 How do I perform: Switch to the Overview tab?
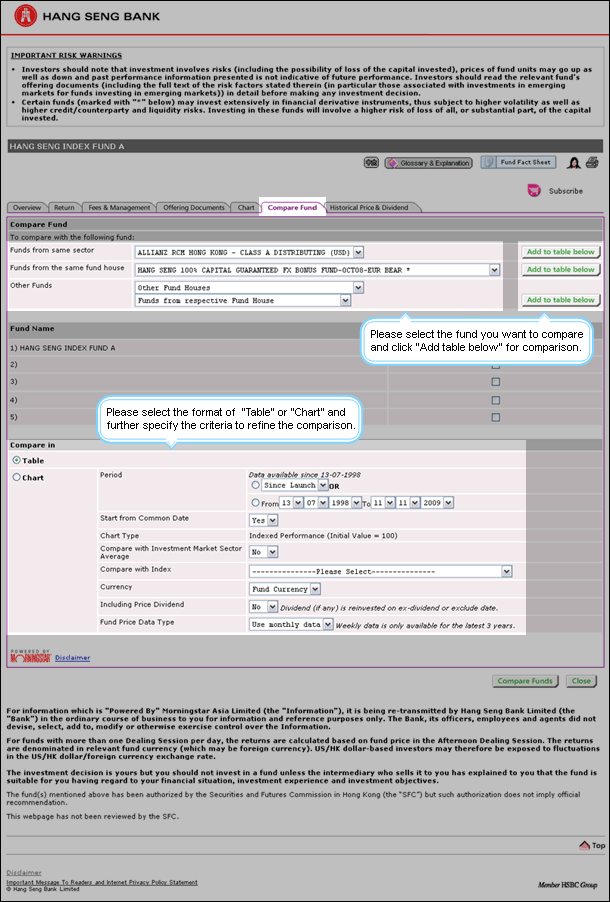point(27,208)
